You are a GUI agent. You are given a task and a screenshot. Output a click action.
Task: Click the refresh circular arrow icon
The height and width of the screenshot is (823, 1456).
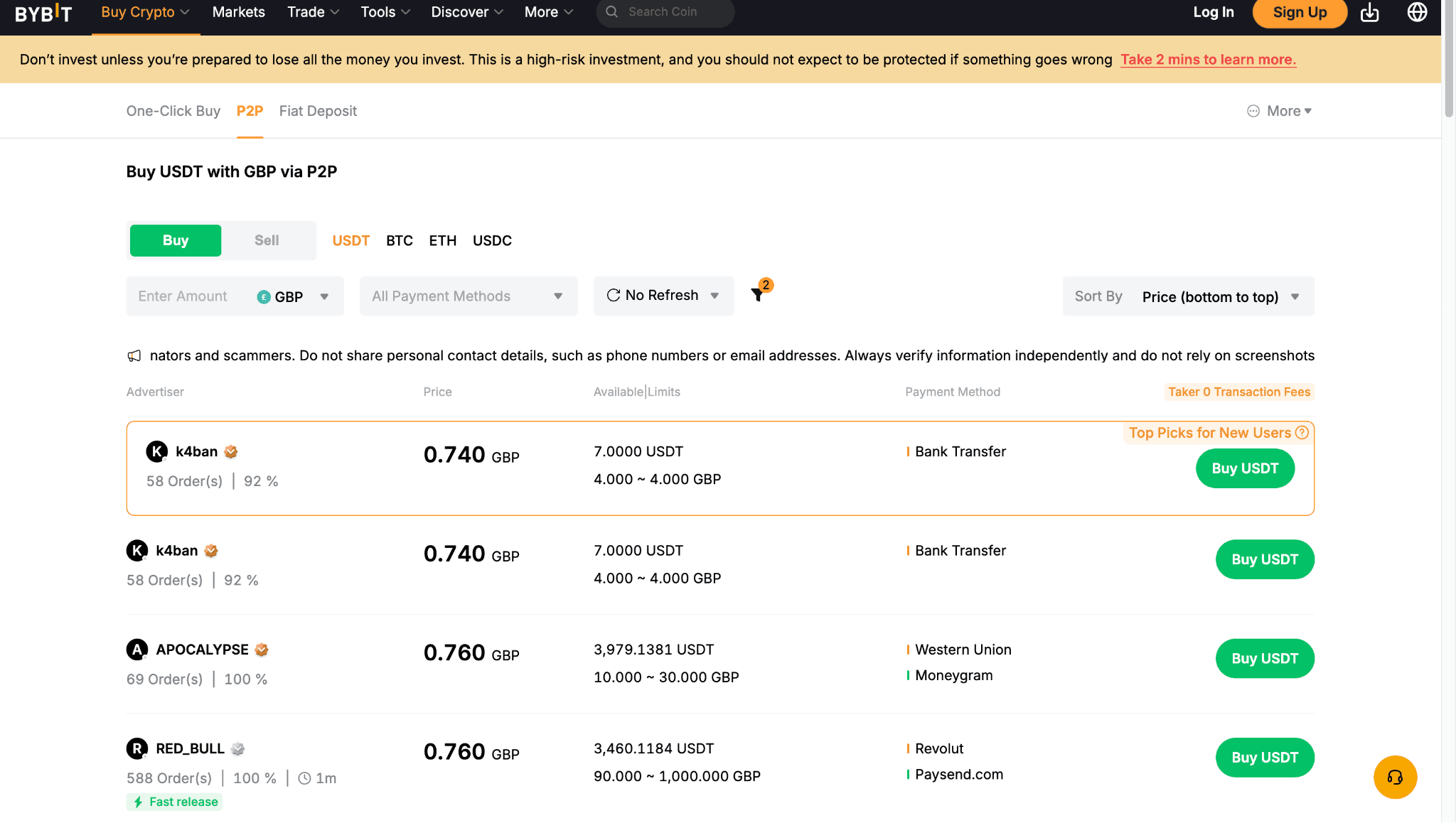pyautogui.click(x=614, y=295)
